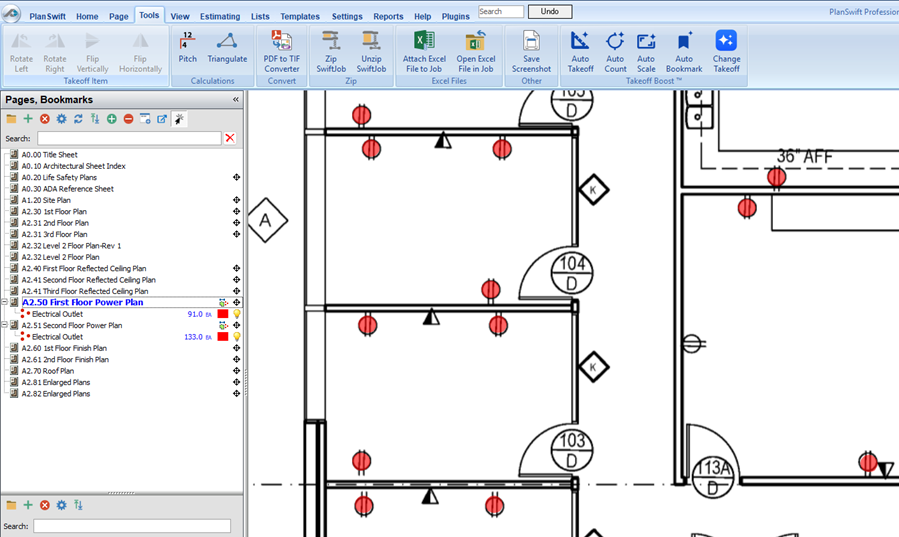Click red X delete icon in Pages toolbar

pos(45,119)
